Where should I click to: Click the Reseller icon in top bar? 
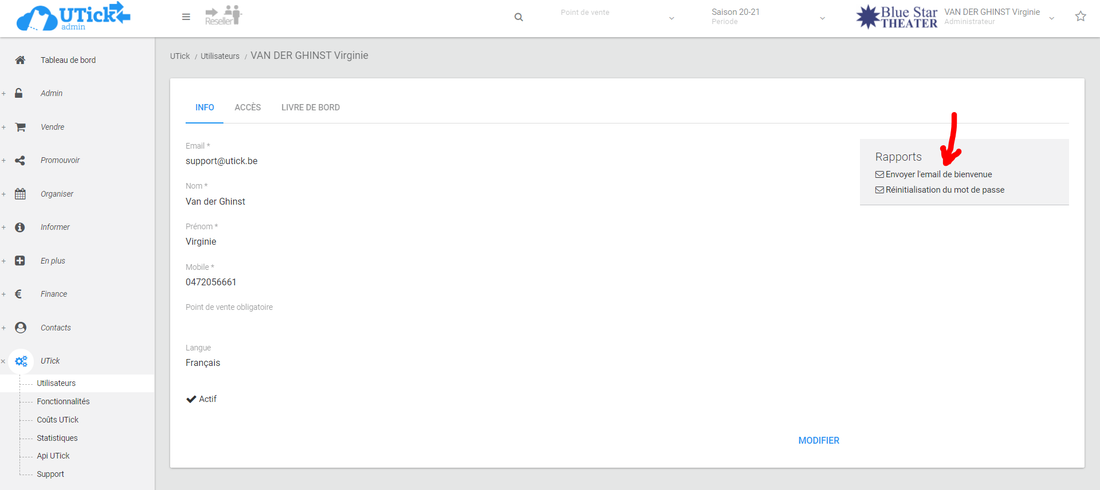223,16
